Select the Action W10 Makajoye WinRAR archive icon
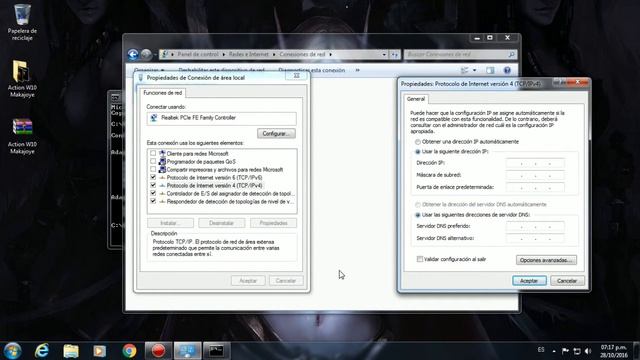The width and height of the screenshot is (640, 360). click(22, 136)
